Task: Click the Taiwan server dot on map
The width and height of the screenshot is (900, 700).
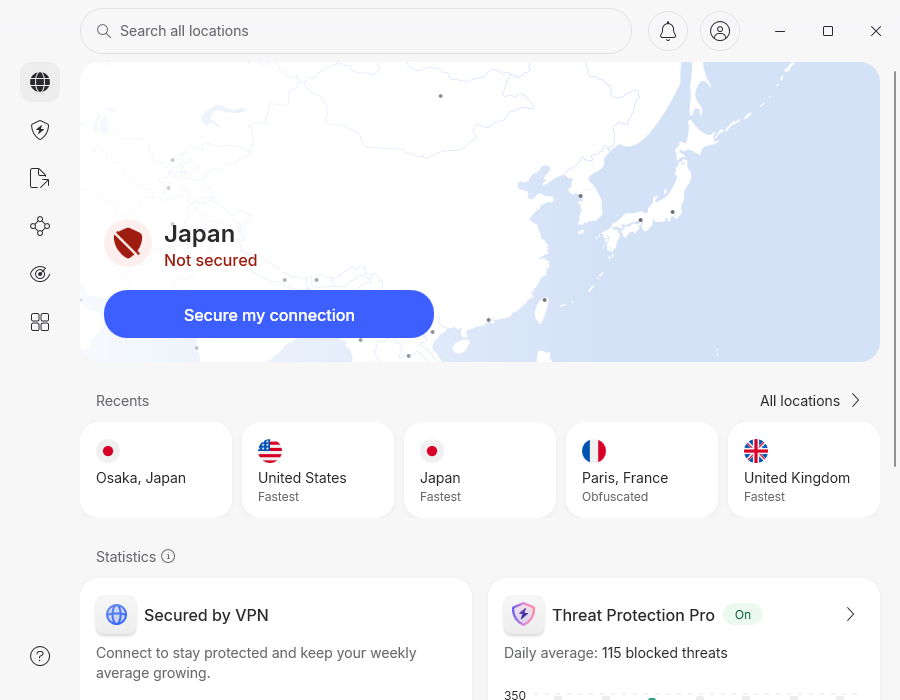Action: [x=545, y=300]
